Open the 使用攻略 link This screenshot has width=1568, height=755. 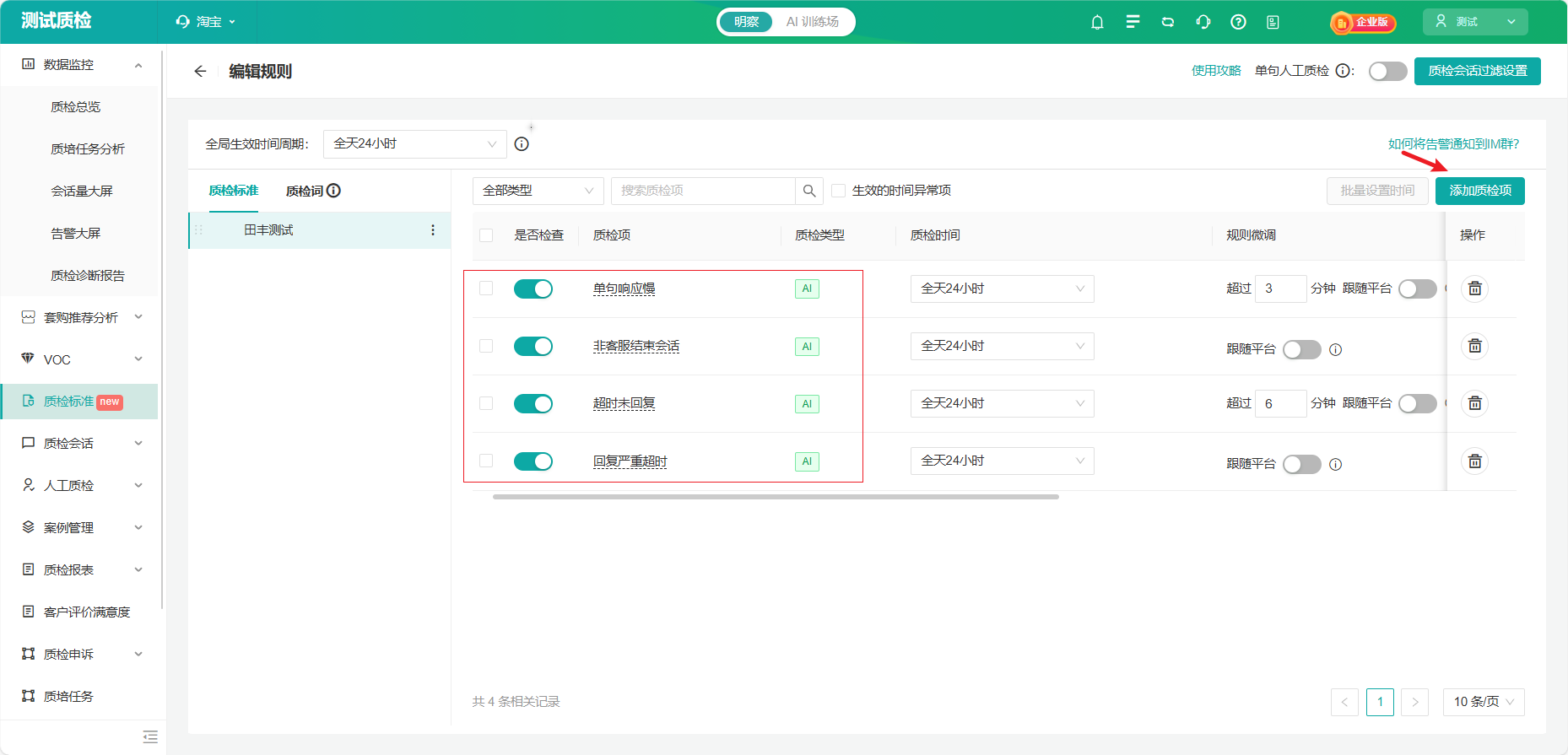(1216, 71)
